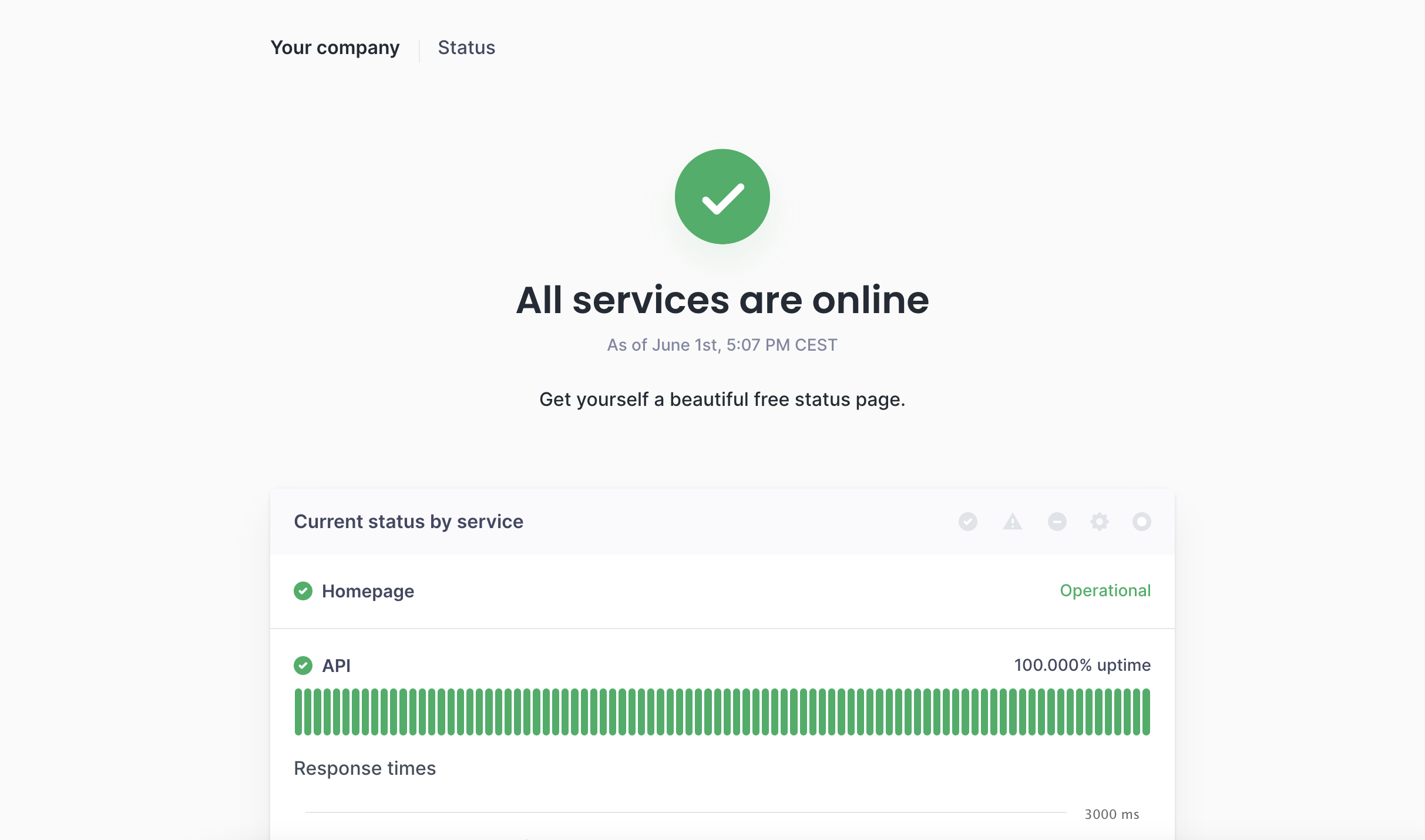Click the unknown status circle legend icon
Image resolution: width=1425 pixels, height=840 pixels.
click(x=1141, y=522)
